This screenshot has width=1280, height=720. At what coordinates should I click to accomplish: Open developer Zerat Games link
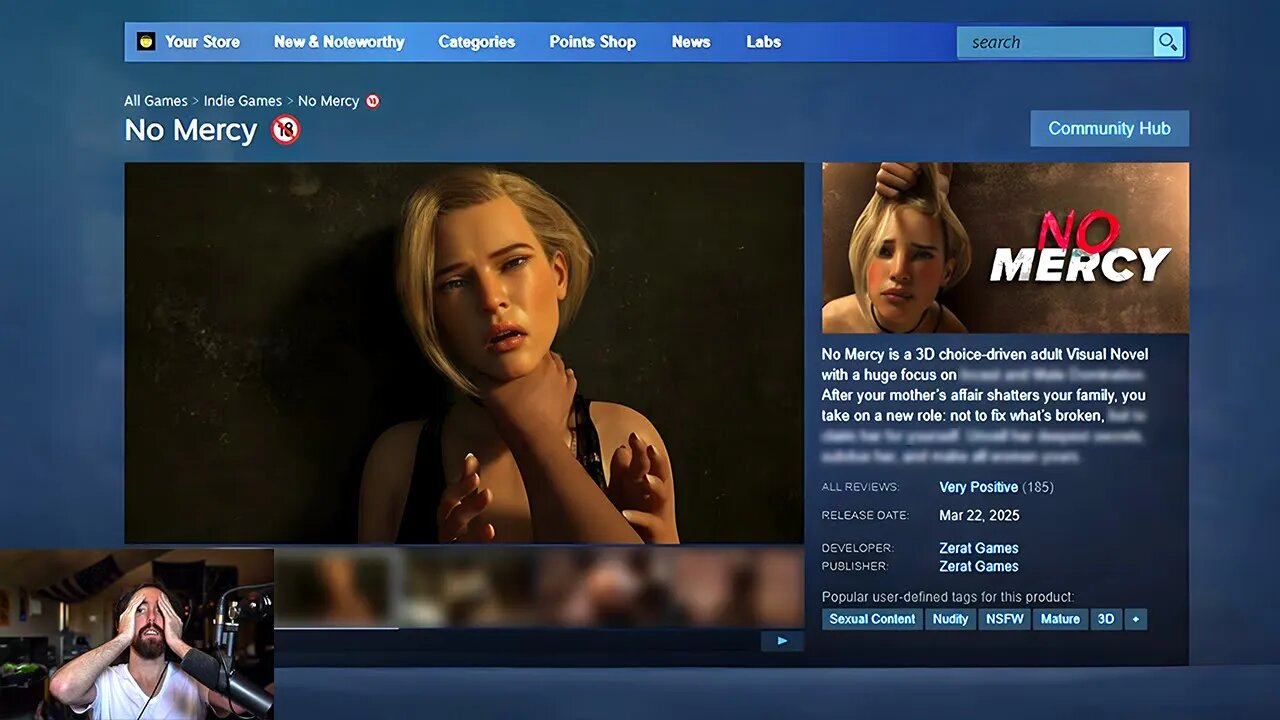pos(979,548)
